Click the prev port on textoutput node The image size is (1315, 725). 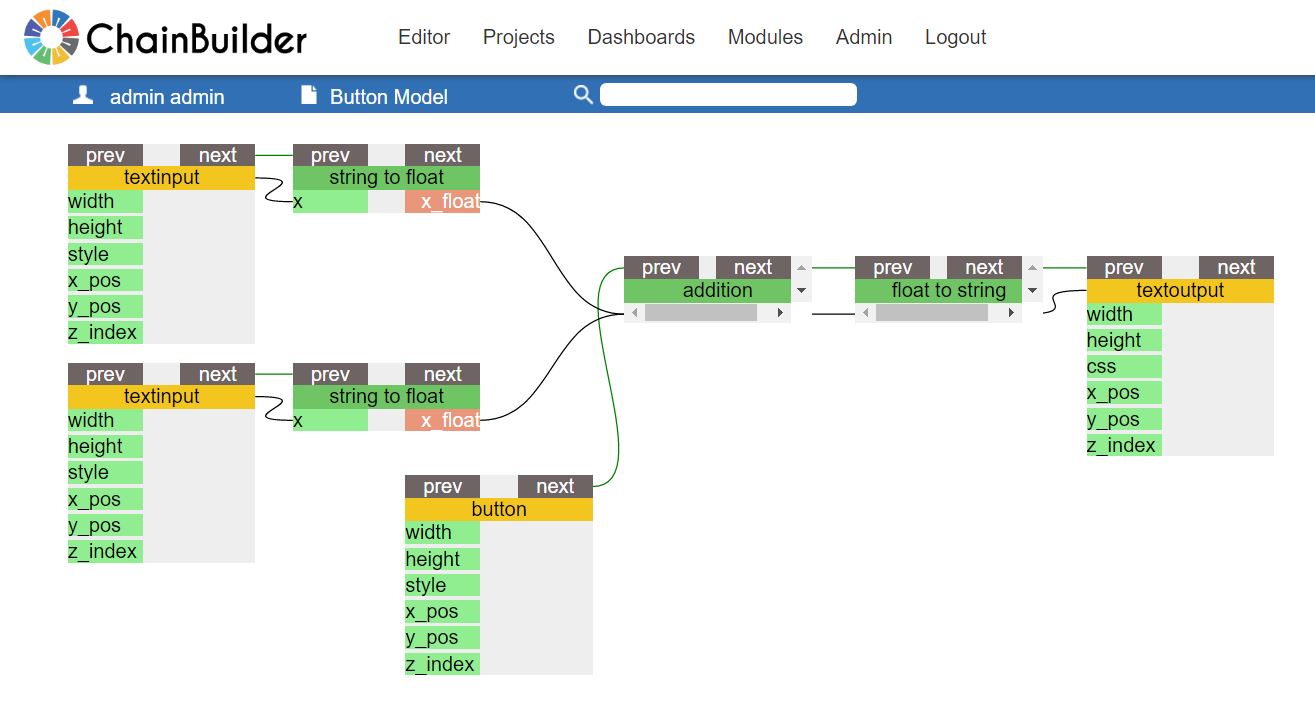pos(1124,267)
